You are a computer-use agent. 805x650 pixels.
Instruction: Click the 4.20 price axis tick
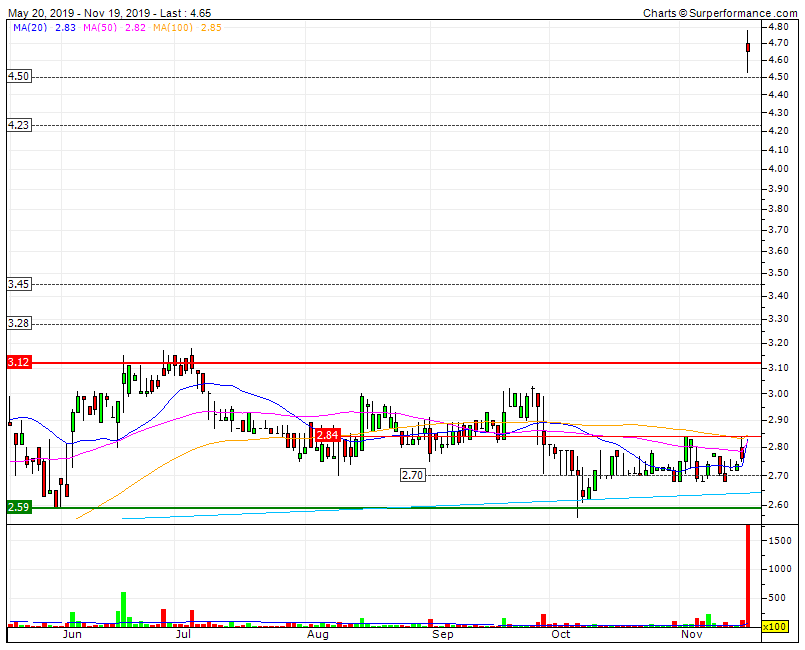point(778,130)
